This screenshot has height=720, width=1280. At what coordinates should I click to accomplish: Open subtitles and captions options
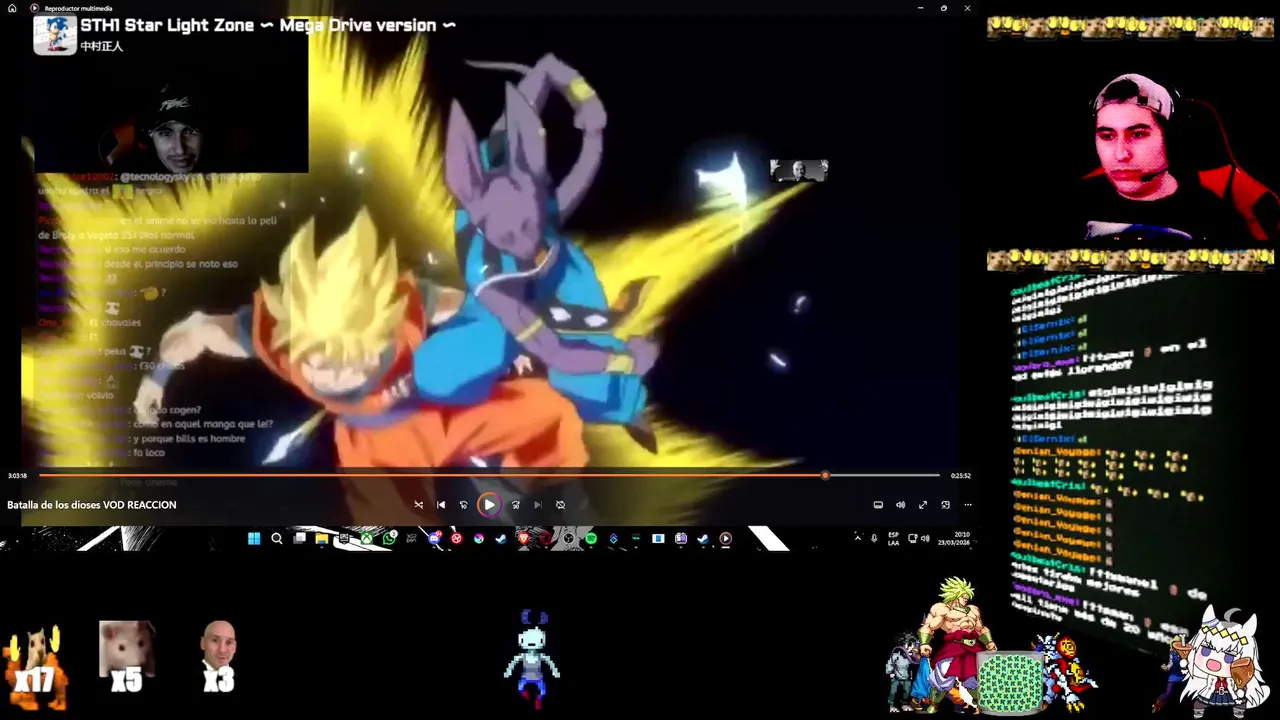click(x=878, y=505)
